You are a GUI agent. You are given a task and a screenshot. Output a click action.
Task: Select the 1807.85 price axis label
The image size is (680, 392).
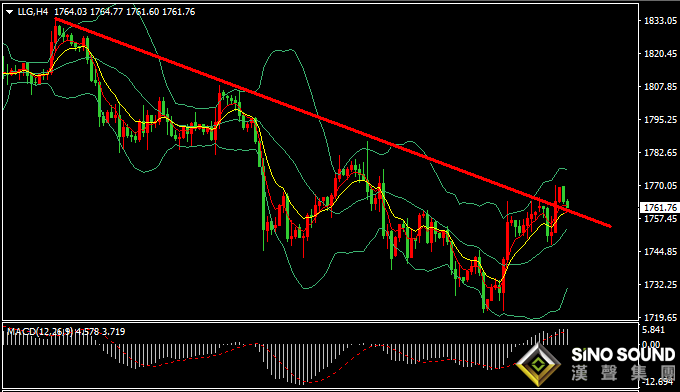pyautogui.click(x=660, y=86)
